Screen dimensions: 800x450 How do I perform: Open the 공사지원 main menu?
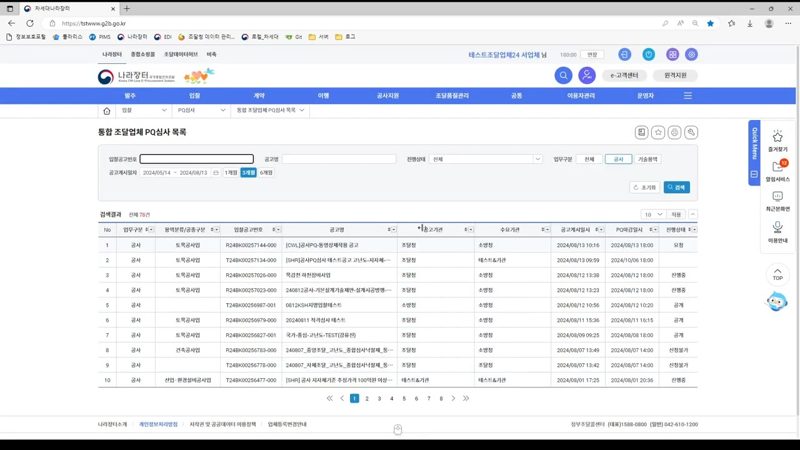coord(388,96)
